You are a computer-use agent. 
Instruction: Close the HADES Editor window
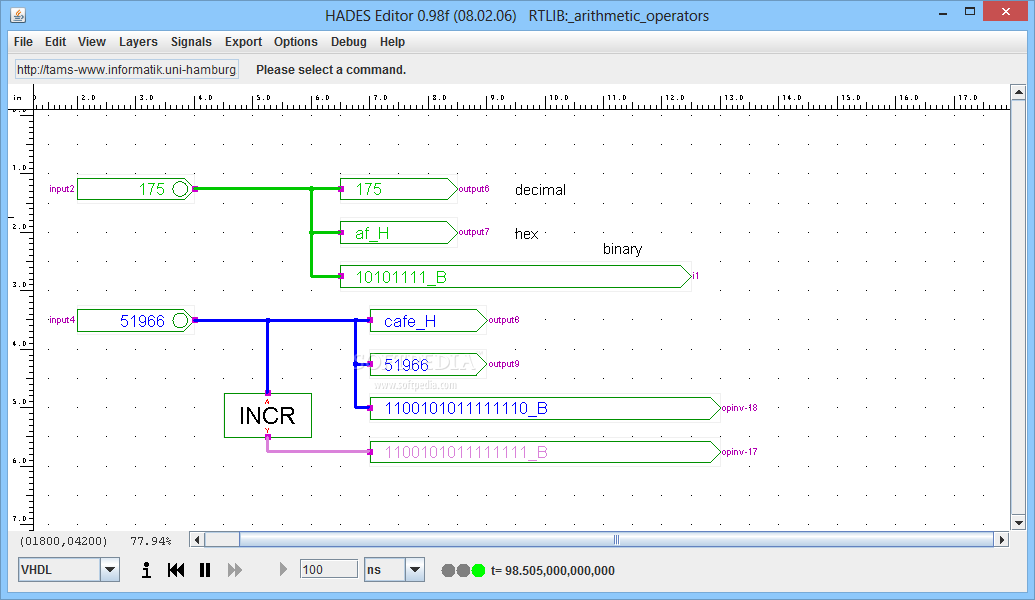(1005, 12)
